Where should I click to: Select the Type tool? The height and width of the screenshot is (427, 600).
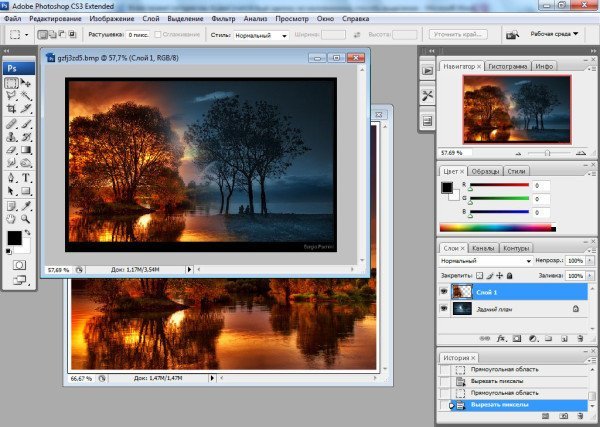point(26,178)
